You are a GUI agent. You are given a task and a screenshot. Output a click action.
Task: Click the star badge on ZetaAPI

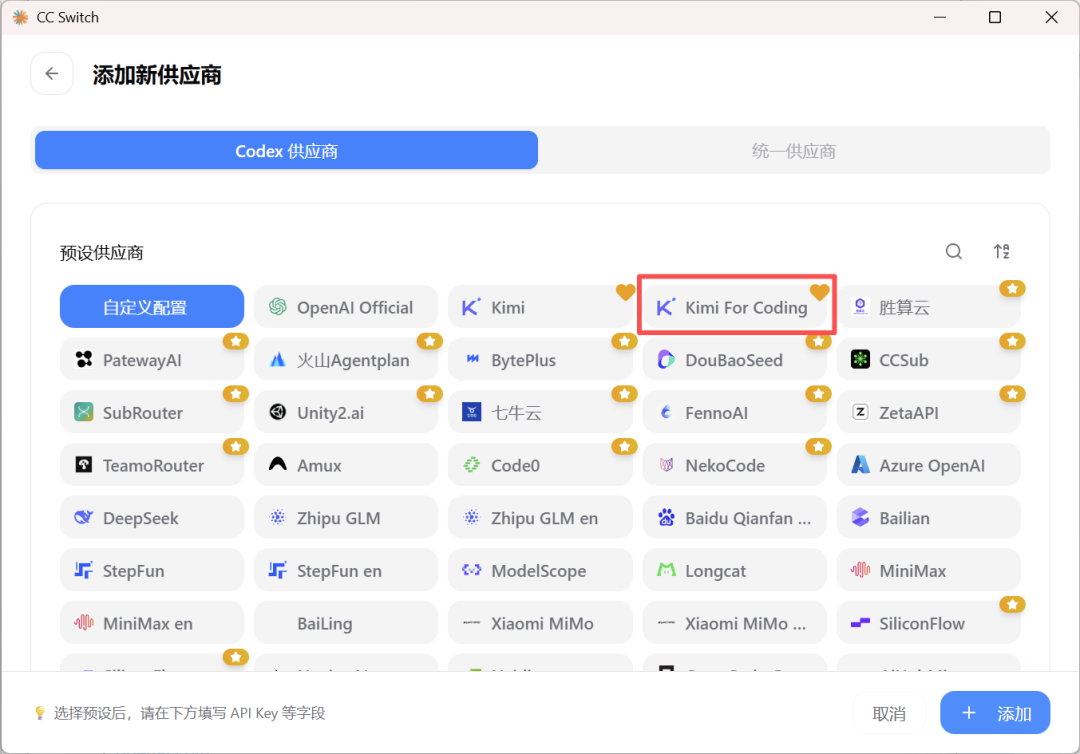click(1012, 394)
